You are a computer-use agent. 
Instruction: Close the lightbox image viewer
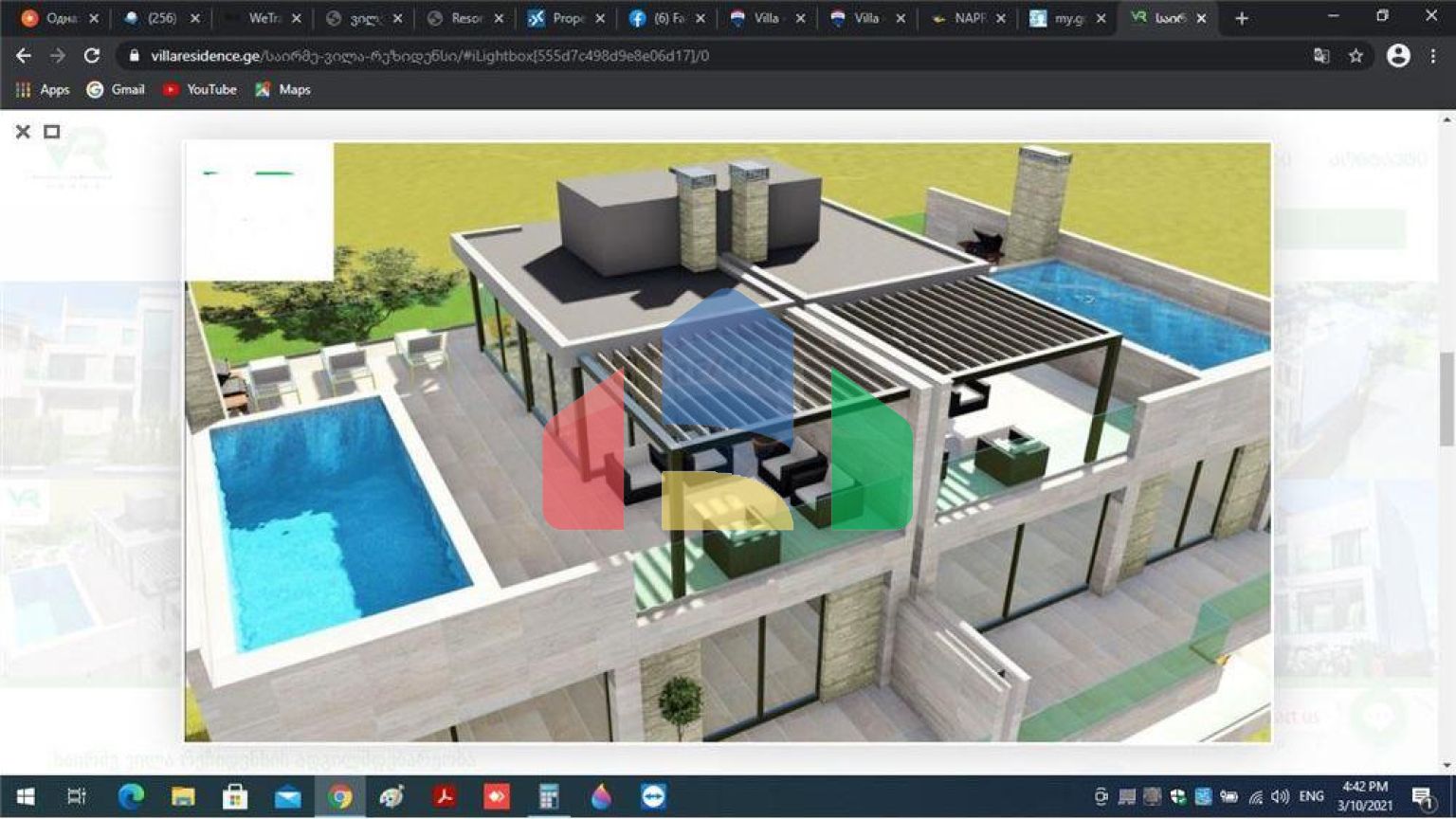tap(23, 132)
